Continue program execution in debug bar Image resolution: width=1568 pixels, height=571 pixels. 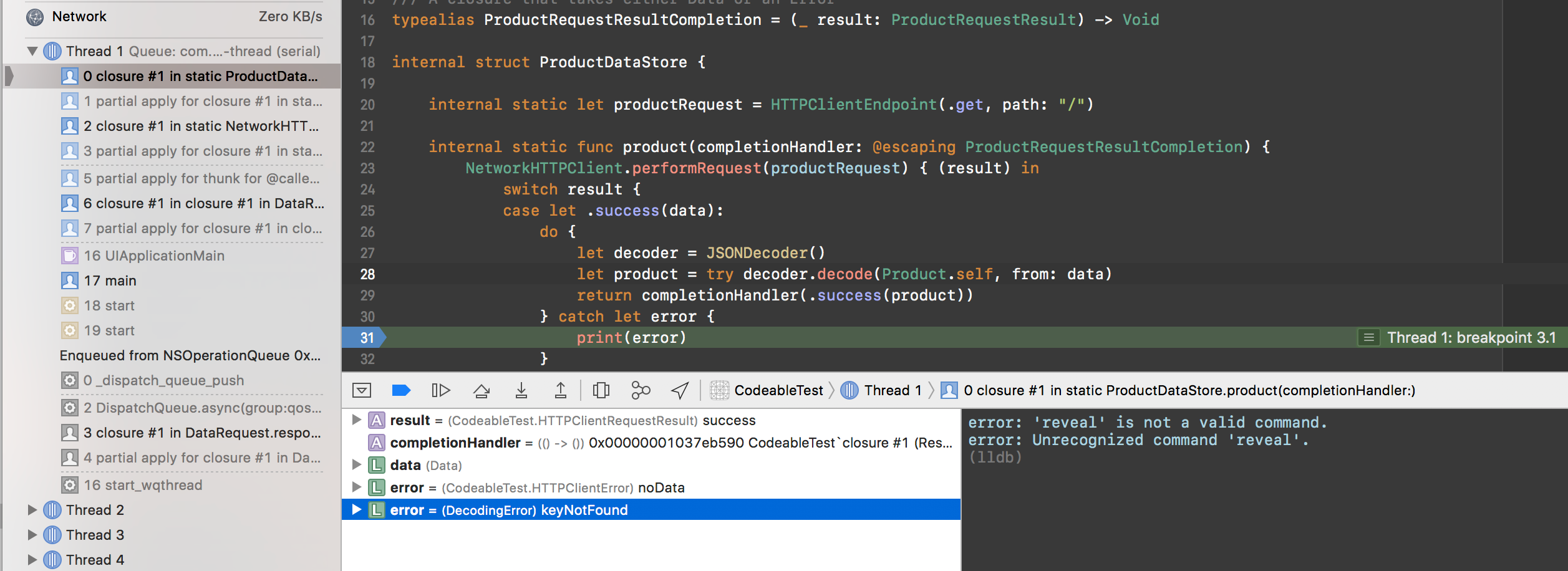point(442,390)
